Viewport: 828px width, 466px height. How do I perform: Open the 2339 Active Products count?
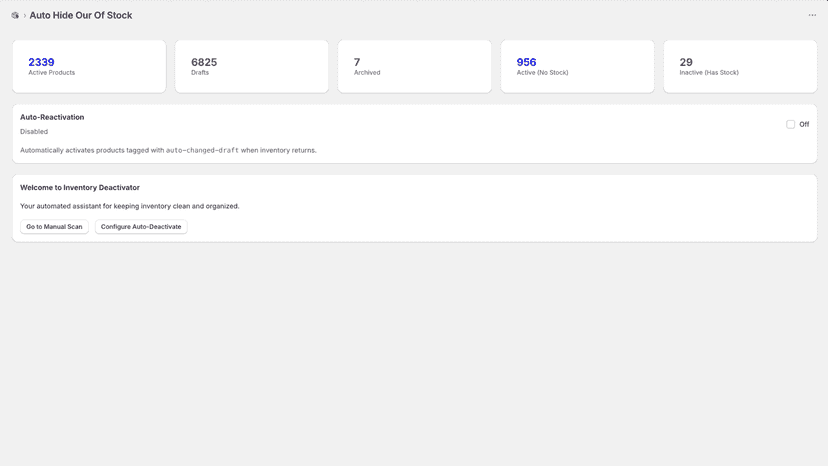point(41,62)
